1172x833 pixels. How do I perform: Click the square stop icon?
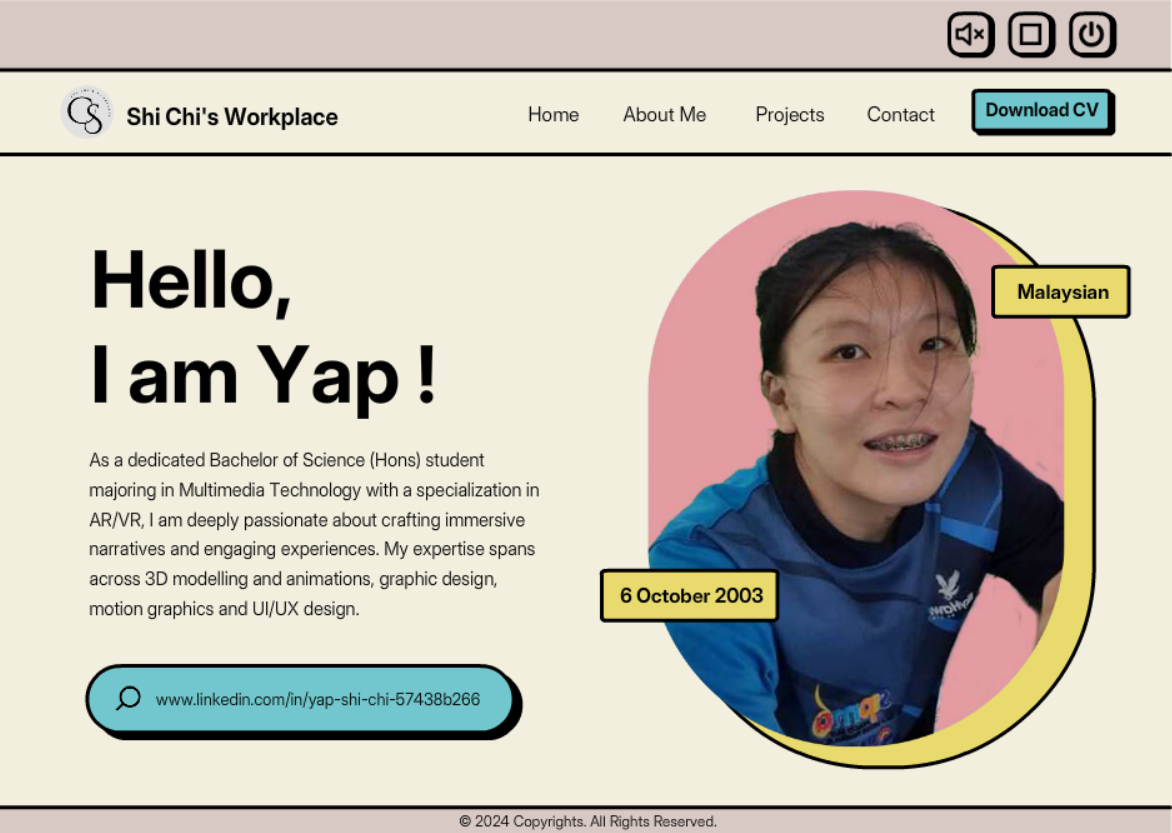[x=1030, y=35]
